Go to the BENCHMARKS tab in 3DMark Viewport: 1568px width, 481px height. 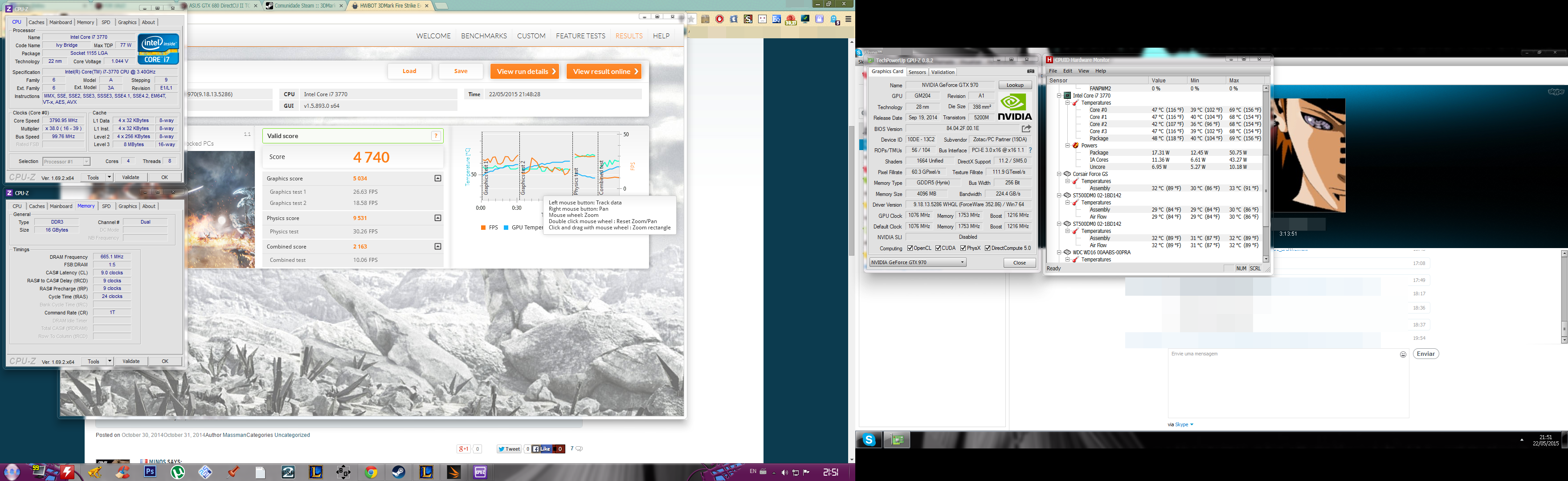[x=484, y=36]
